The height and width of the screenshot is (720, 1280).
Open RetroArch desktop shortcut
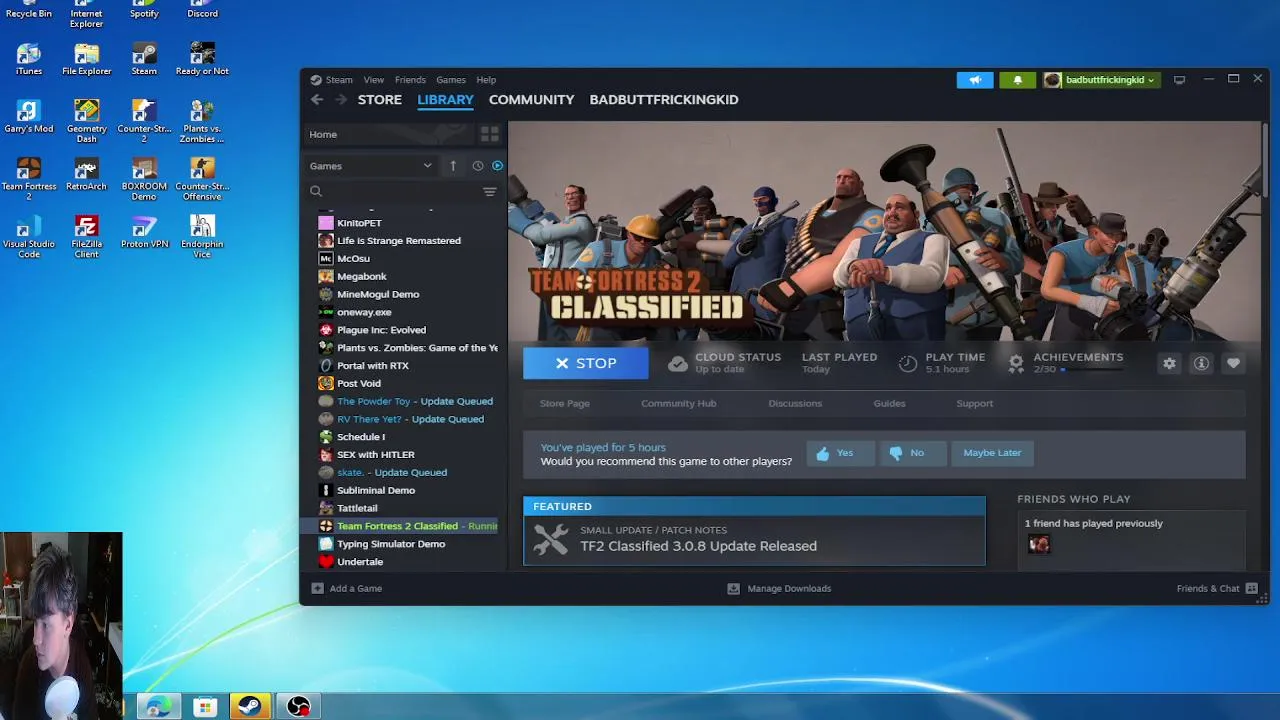[86, 174]
